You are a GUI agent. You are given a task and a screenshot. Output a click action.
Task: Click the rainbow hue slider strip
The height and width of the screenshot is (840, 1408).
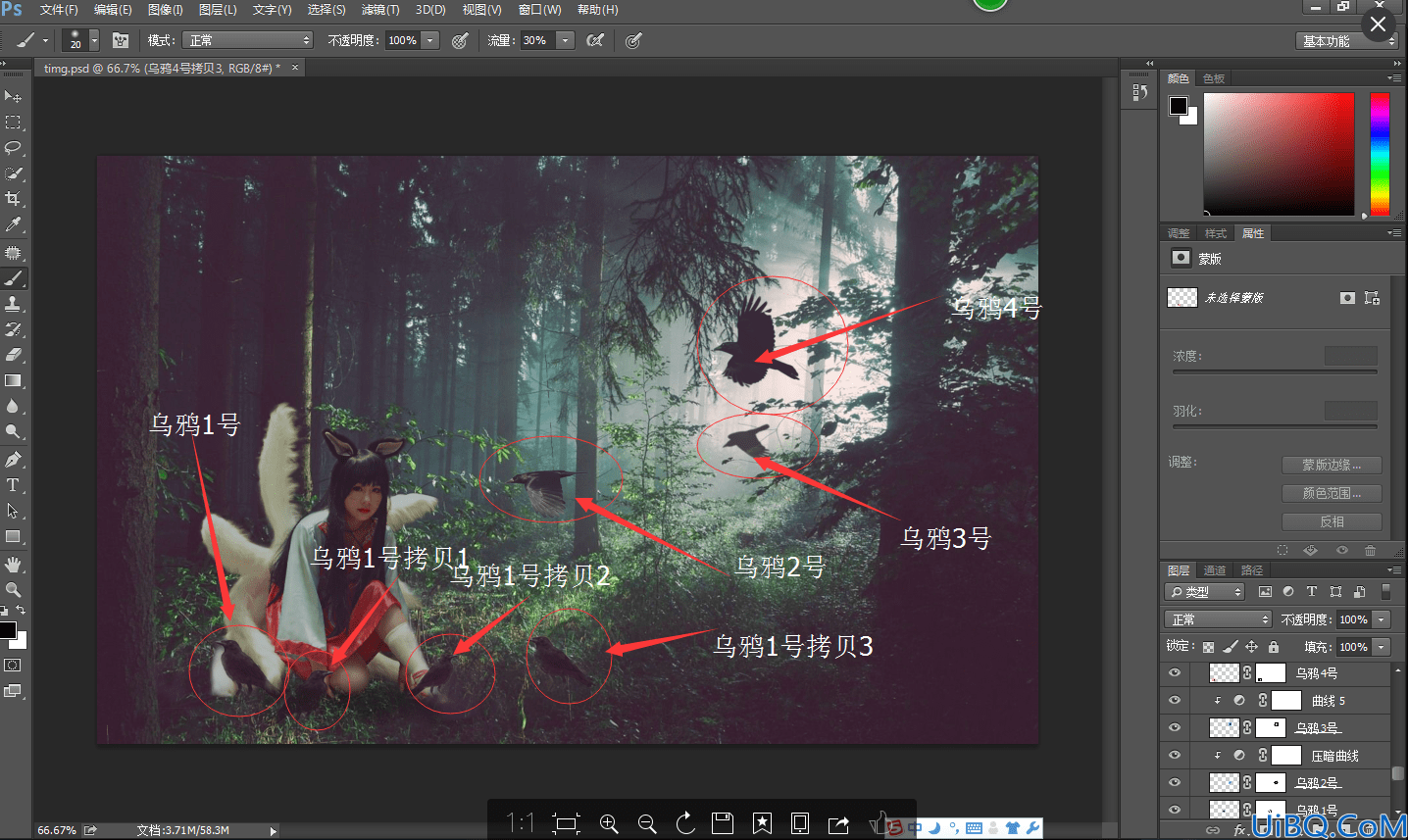click(x=1380, y=154)
